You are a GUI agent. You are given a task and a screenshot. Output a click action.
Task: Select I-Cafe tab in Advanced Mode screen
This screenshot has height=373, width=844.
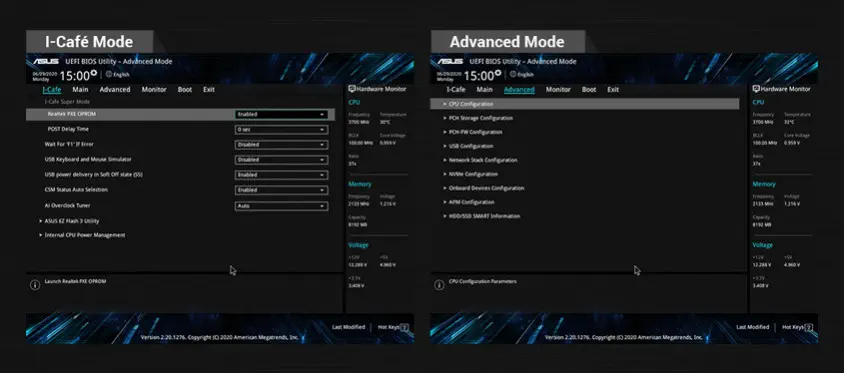[x=456, y=90]
